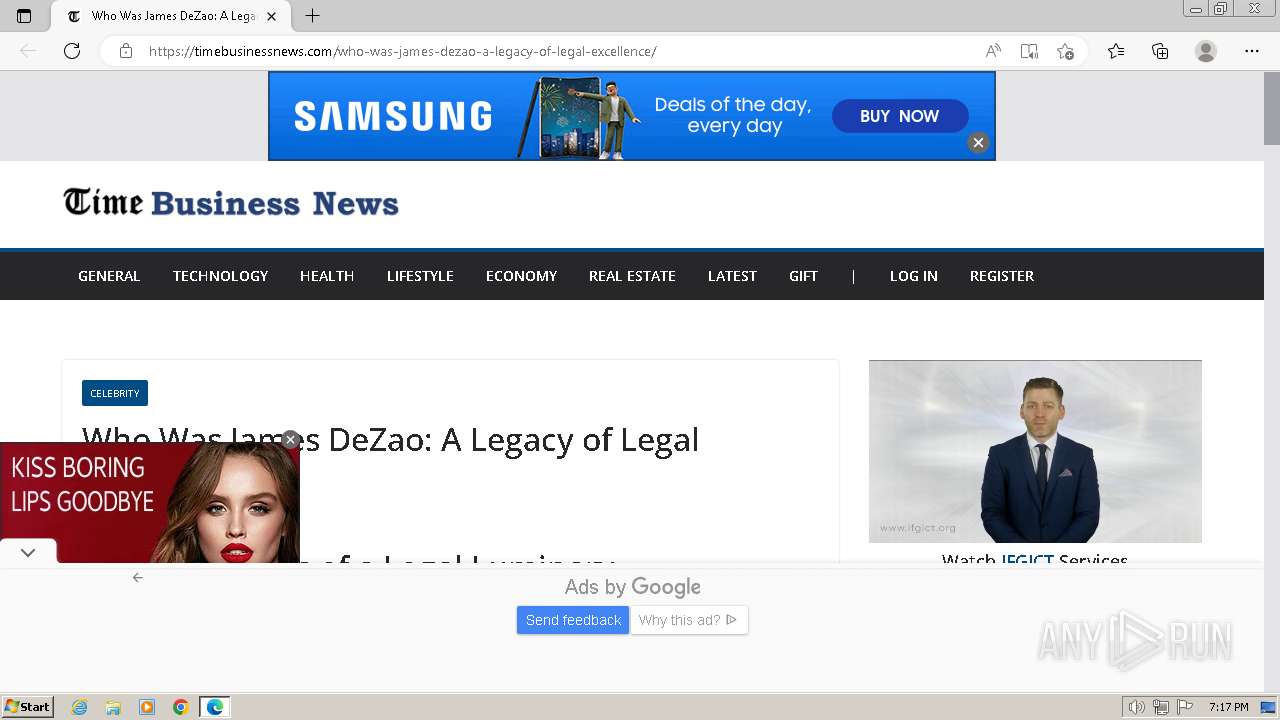Click the network tray icon
1280x720 pixels.
[x=1161, y=707]
